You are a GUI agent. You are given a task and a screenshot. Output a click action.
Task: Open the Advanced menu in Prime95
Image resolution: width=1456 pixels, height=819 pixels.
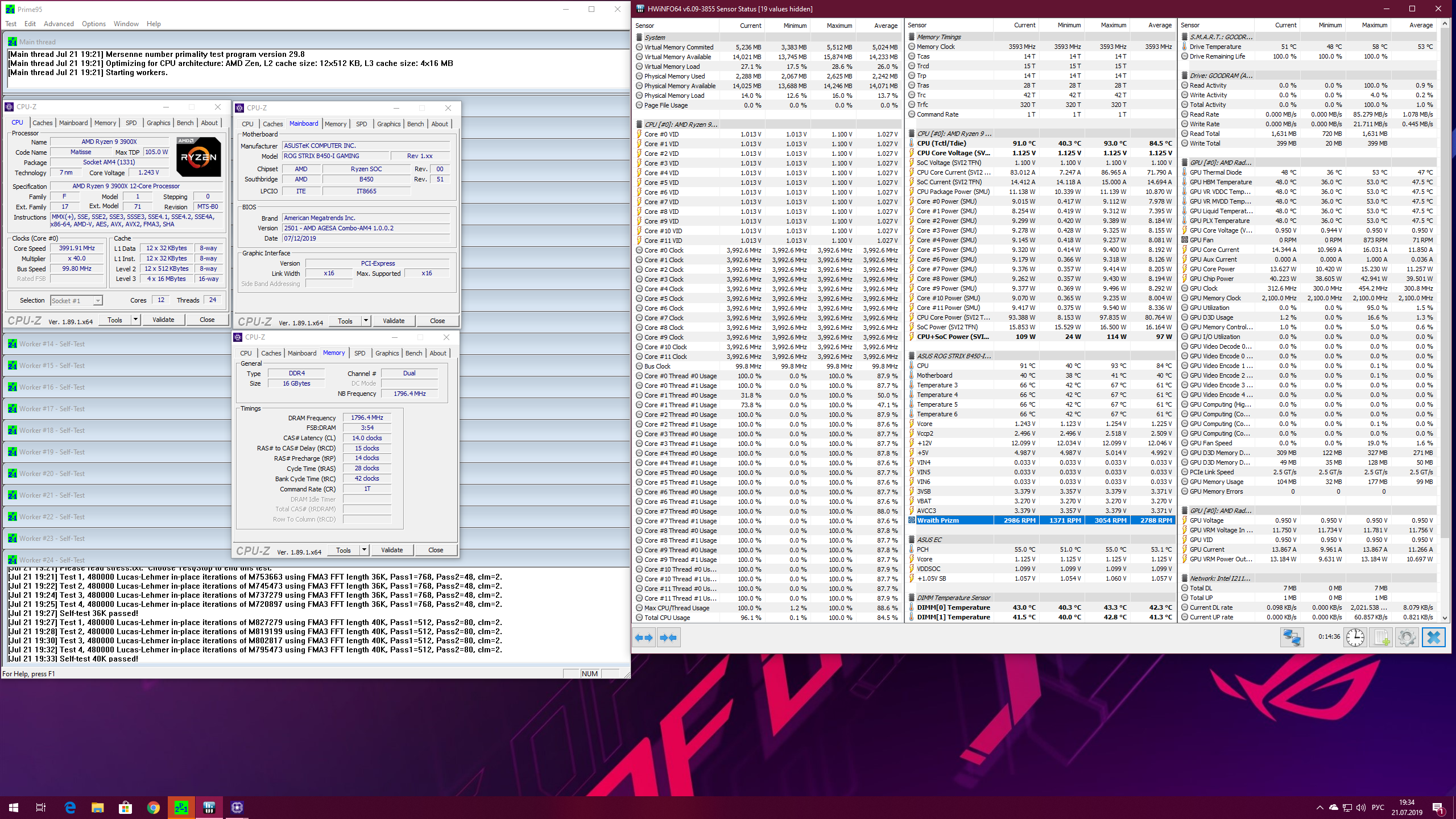(x=59, y=24)
